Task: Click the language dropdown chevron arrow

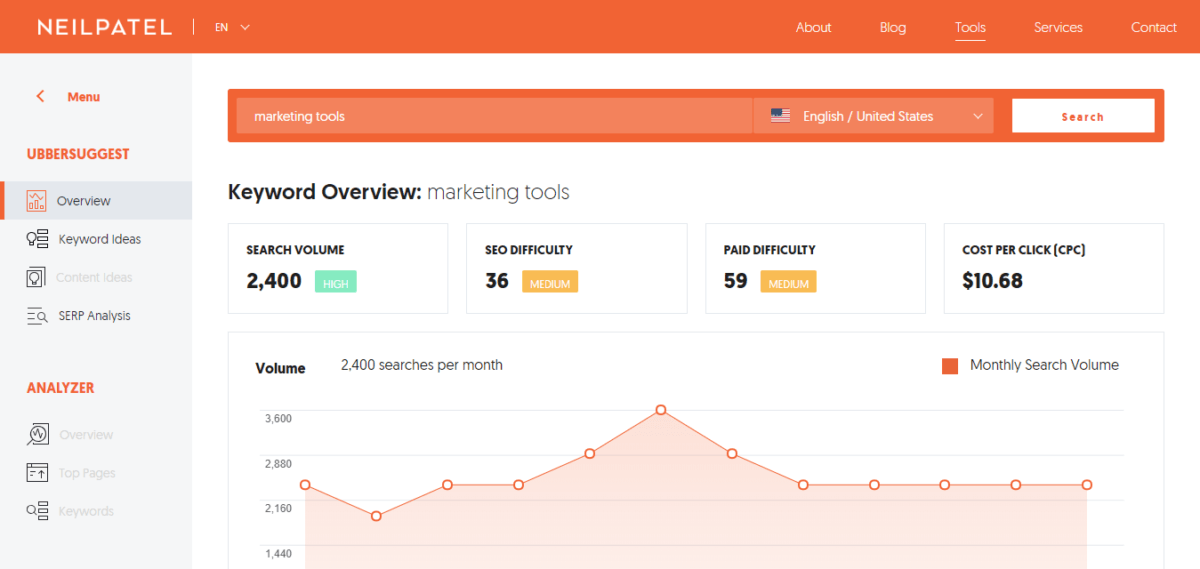Action: click(978, 116)
